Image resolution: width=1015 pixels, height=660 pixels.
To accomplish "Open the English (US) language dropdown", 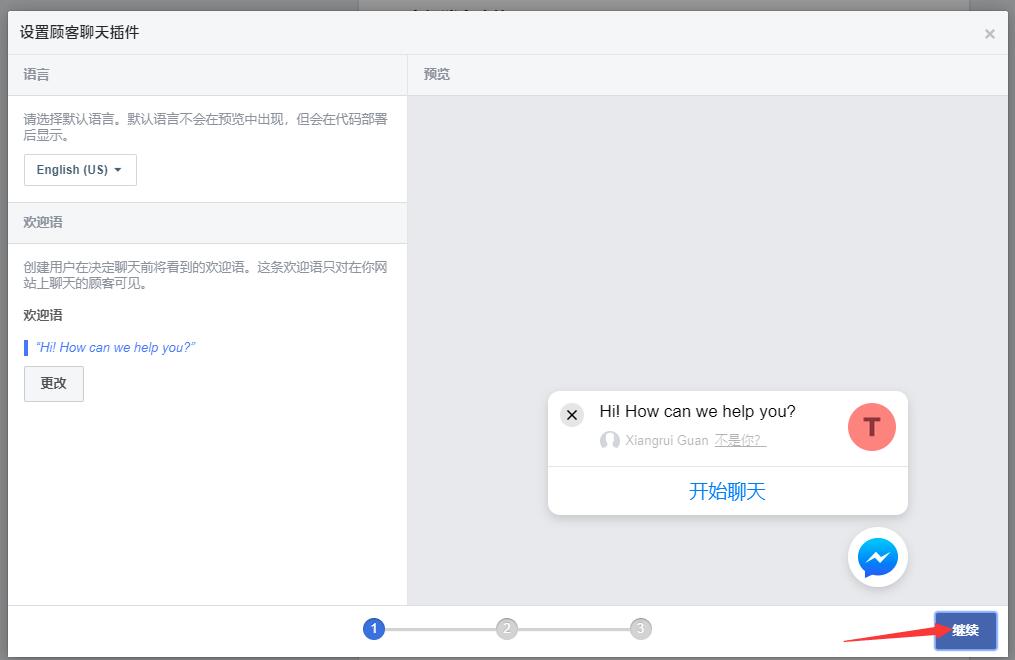I will [80, 170].
